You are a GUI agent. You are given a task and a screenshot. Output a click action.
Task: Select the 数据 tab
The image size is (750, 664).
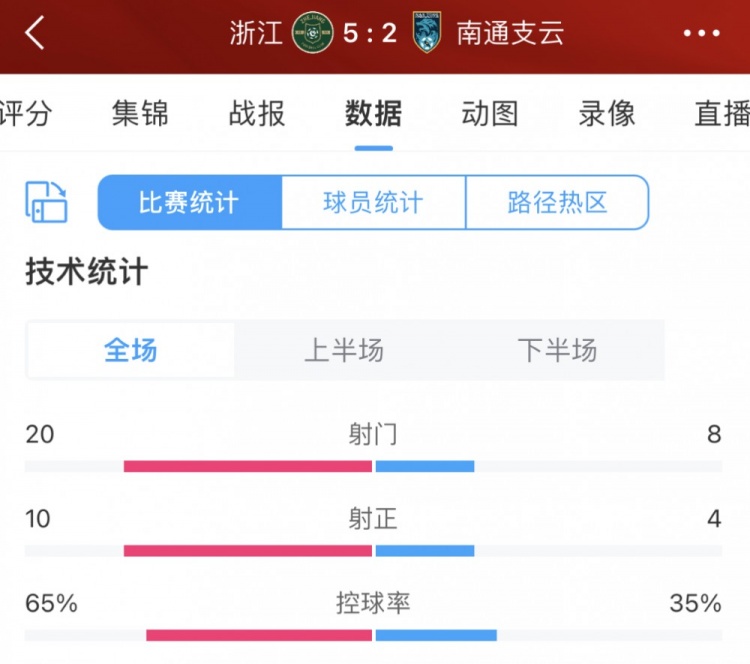[x=373, y=113]
